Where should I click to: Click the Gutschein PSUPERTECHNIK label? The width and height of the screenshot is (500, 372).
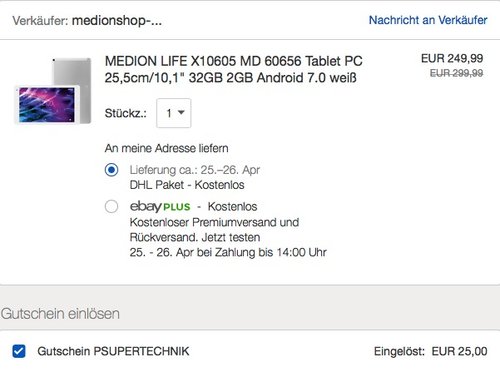pyautogui.click(x=113, y=351)
